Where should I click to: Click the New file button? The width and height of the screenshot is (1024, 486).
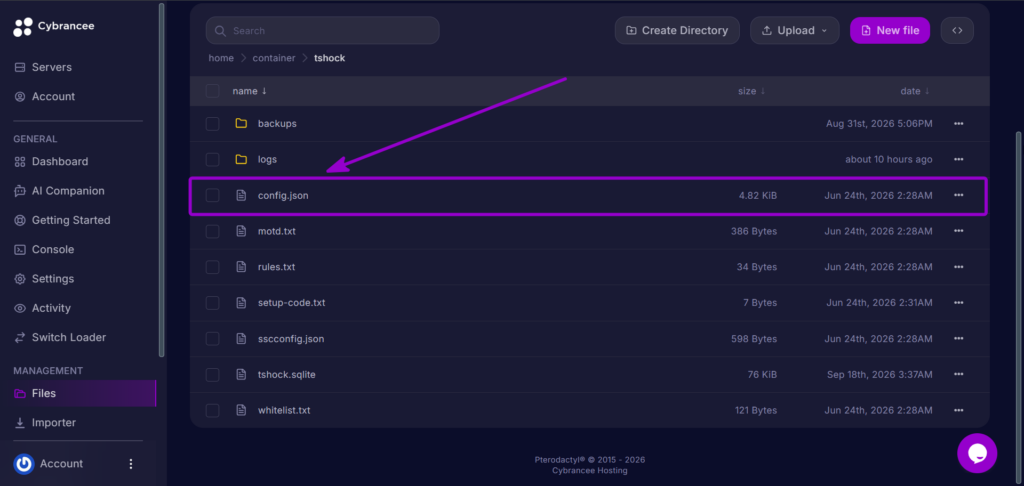pos(890,30)
